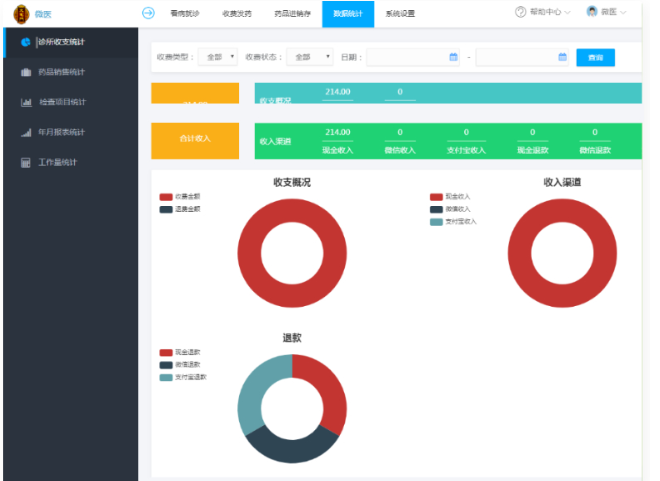Click the 微医 logo icon

point(20,13)
